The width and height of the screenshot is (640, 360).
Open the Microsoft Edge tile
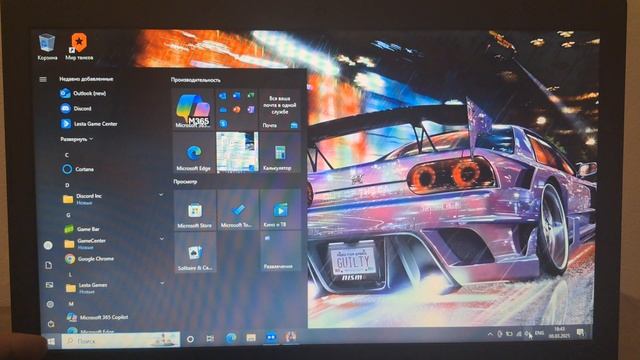(x=193, y=153)
